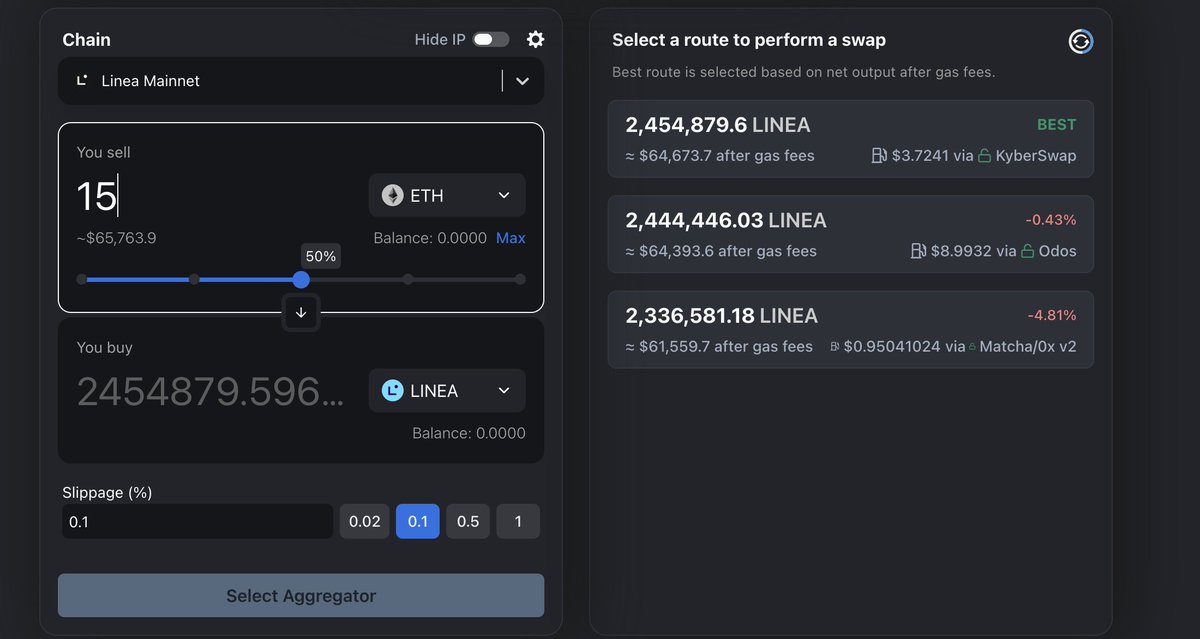
Task: Click the $8.9932 gas cost
Action: click(x=961, y=251)
